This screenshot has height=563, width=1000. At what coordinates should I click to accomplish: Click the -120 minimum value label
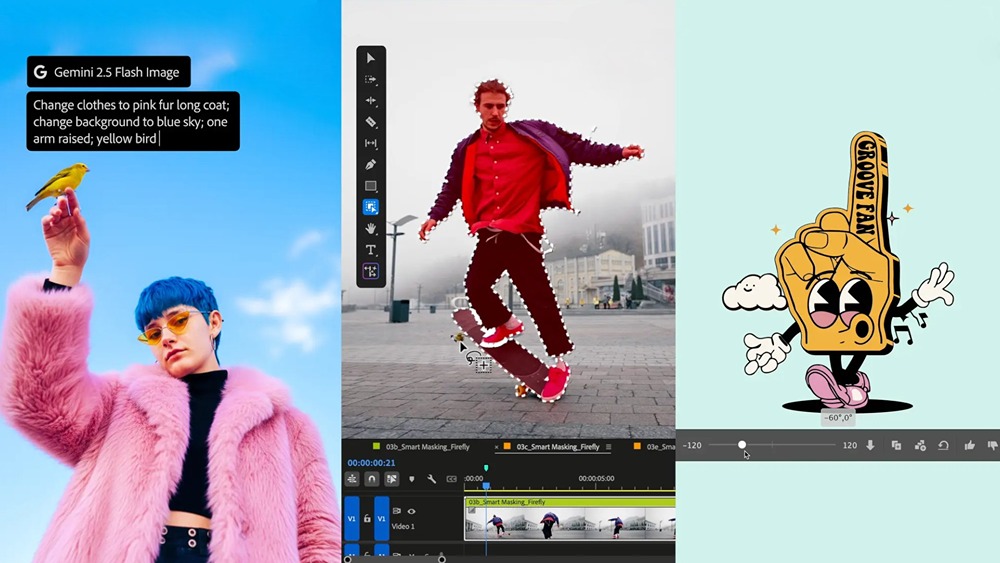click(692, 445)
